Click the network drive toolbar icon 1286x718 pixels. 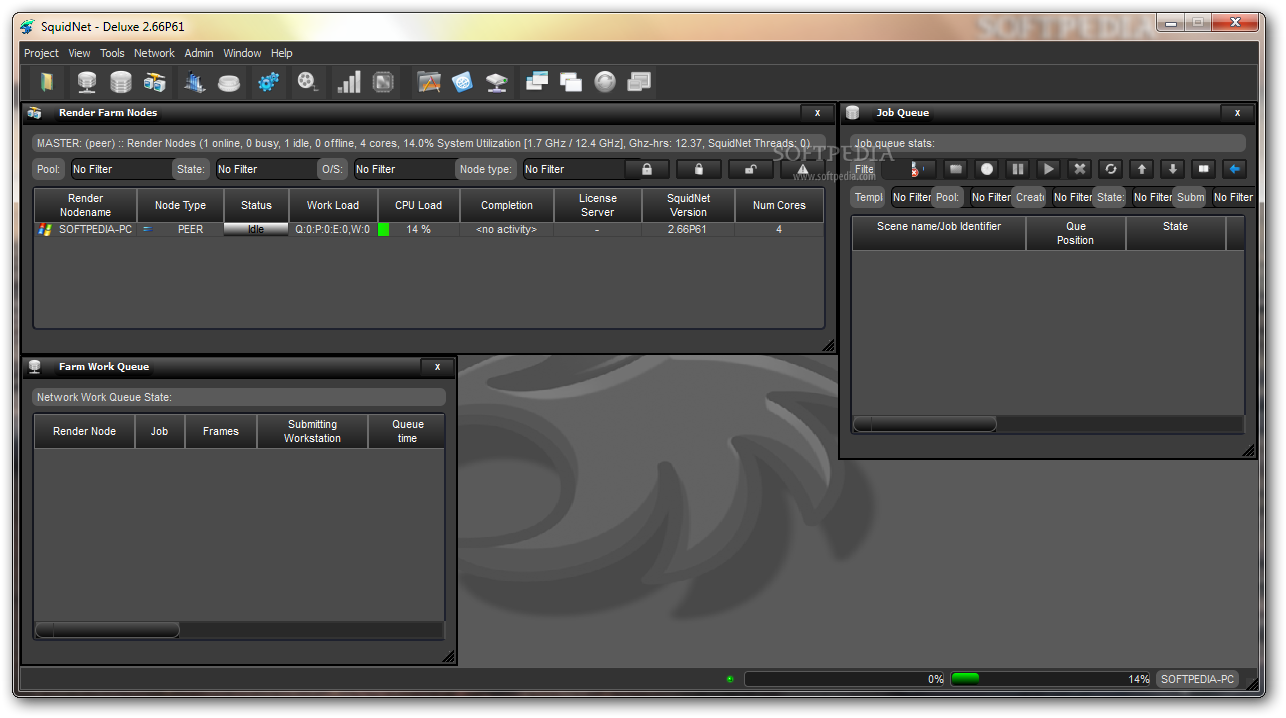pyautogui.click(x=497, y=82)
